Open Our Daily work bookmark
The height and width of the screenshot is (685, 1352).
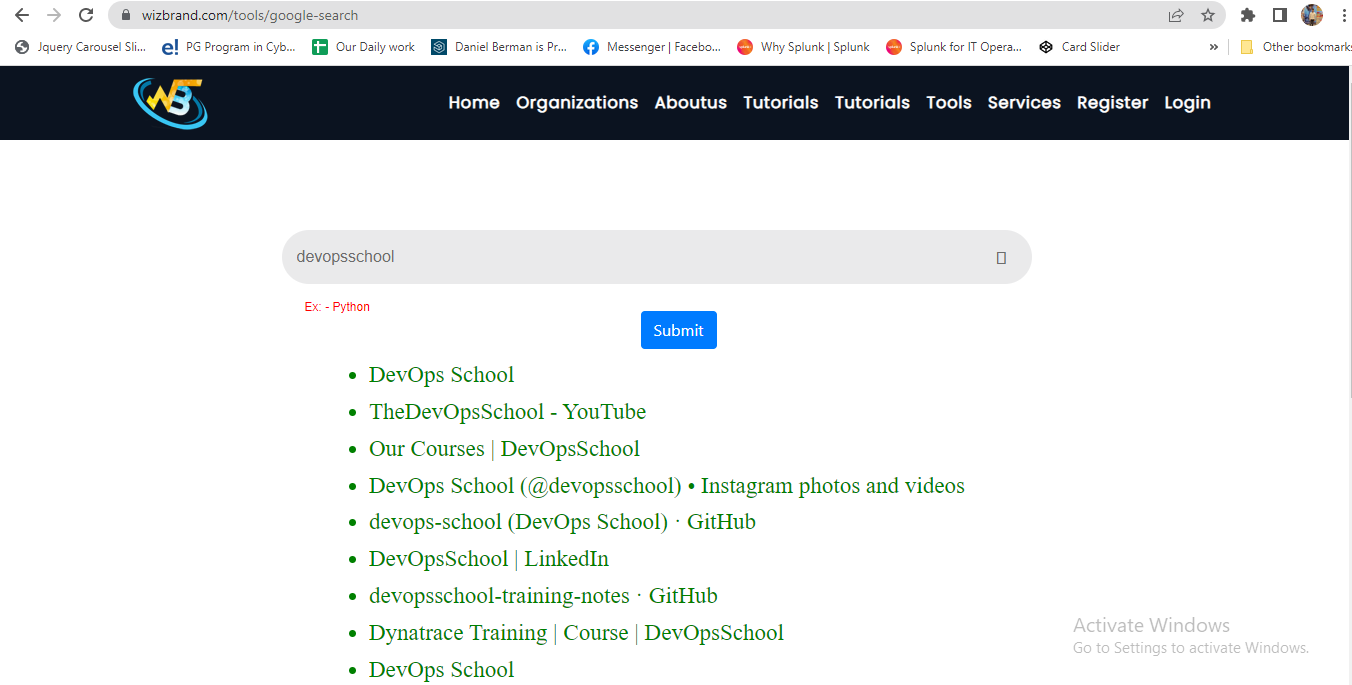[363, 47]
